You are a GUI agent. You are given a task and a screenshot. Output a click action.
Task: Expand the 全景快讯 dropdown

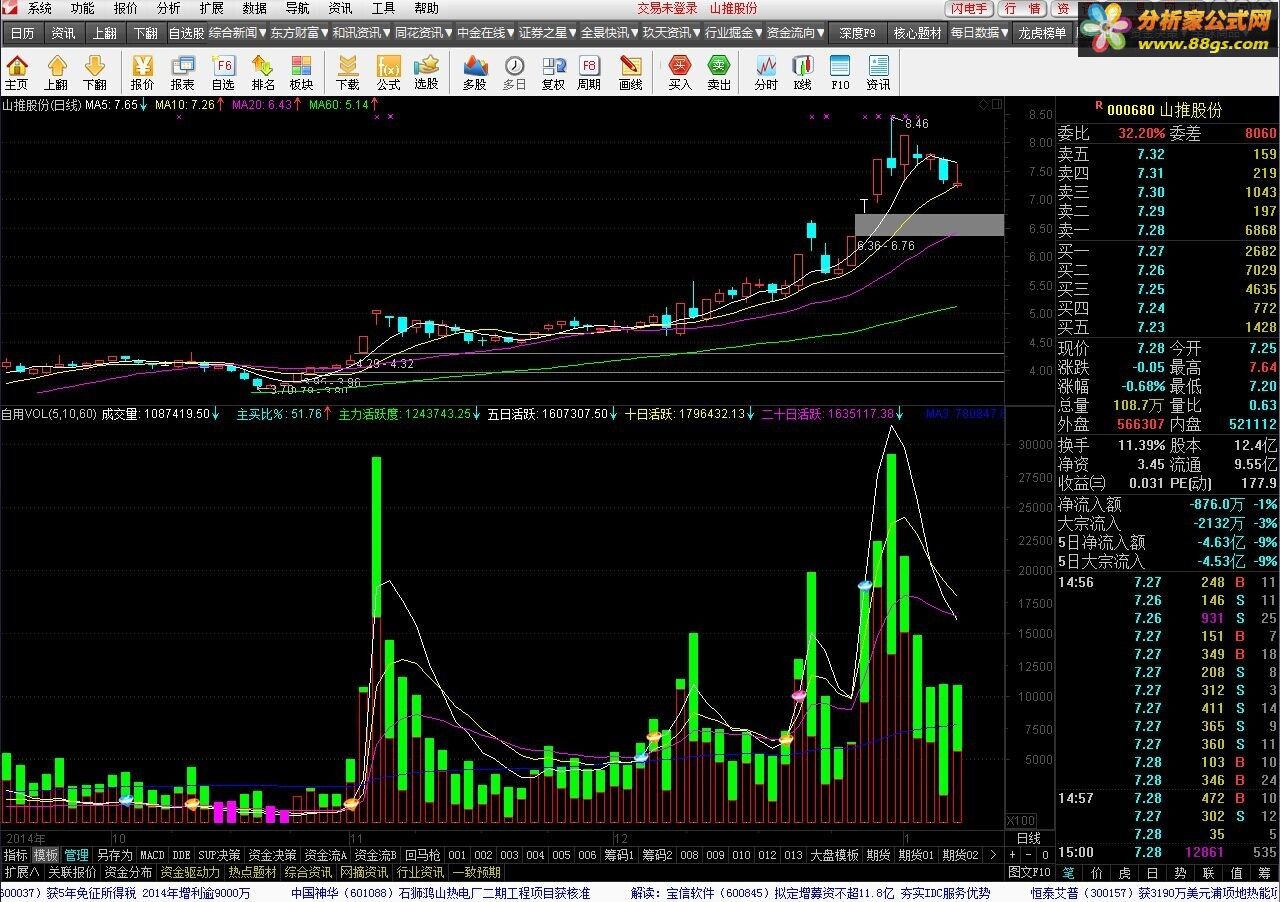[610, 32]
